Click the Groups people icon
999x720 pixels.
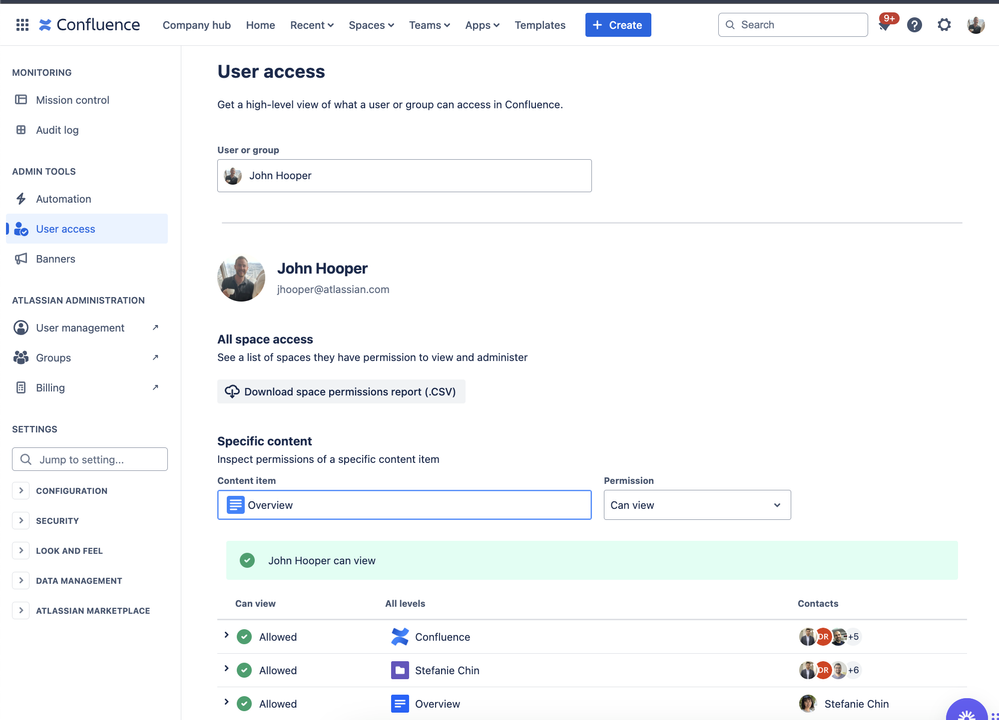21,357
